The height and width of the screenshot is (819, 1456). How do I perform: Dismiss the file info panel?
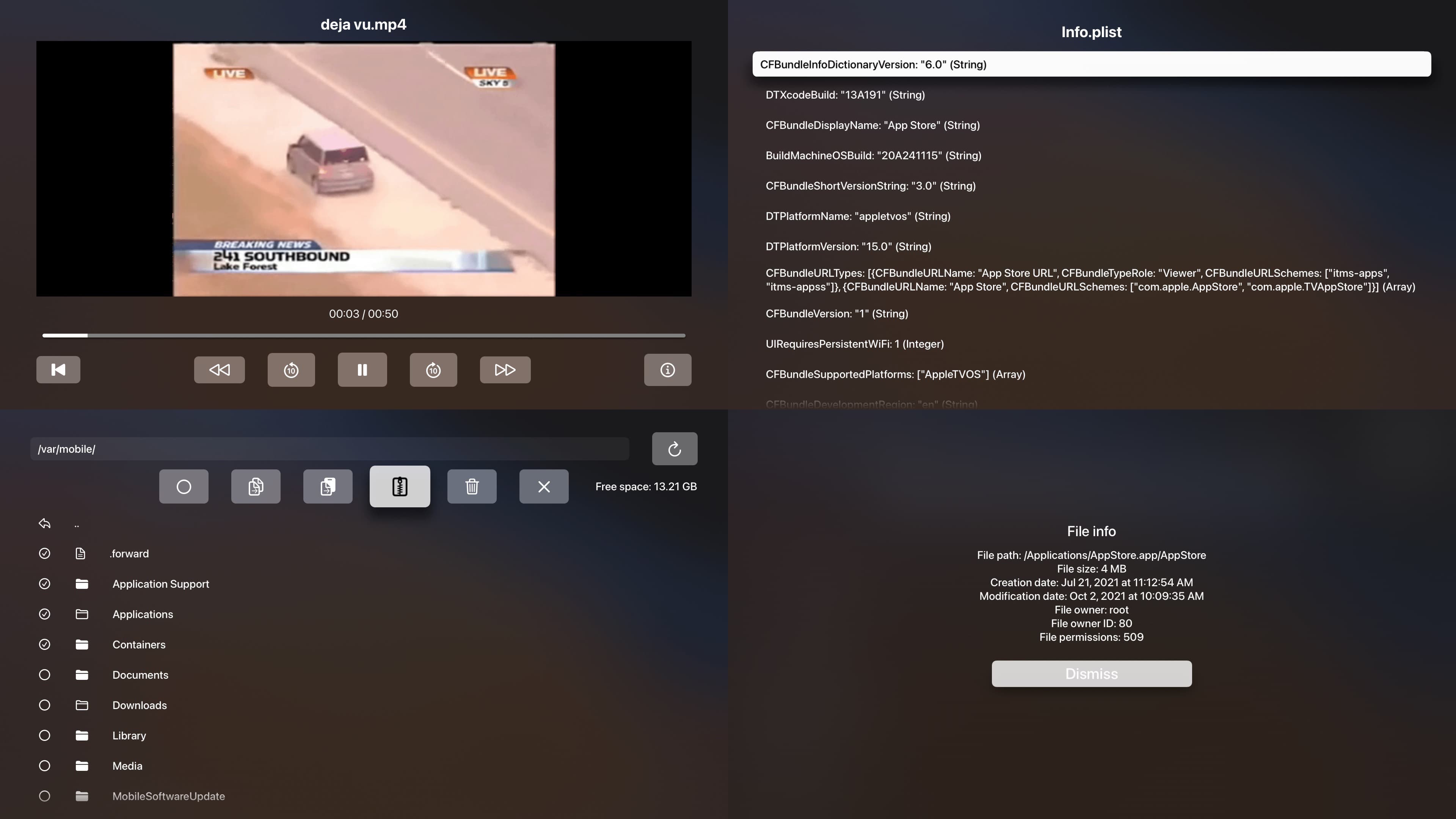coord(1091,673)
